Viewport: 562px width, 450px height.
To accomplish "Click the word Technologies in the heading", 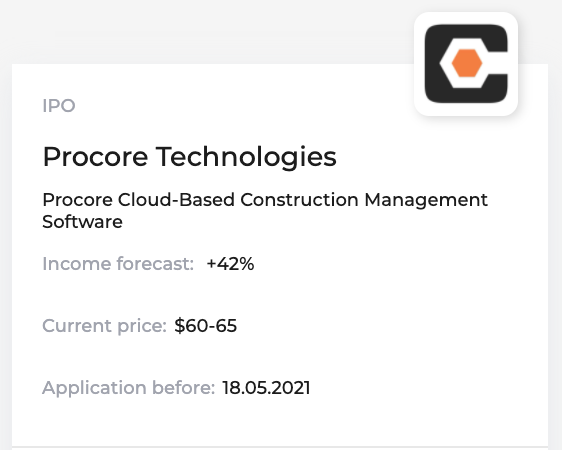I will [246, 157].
